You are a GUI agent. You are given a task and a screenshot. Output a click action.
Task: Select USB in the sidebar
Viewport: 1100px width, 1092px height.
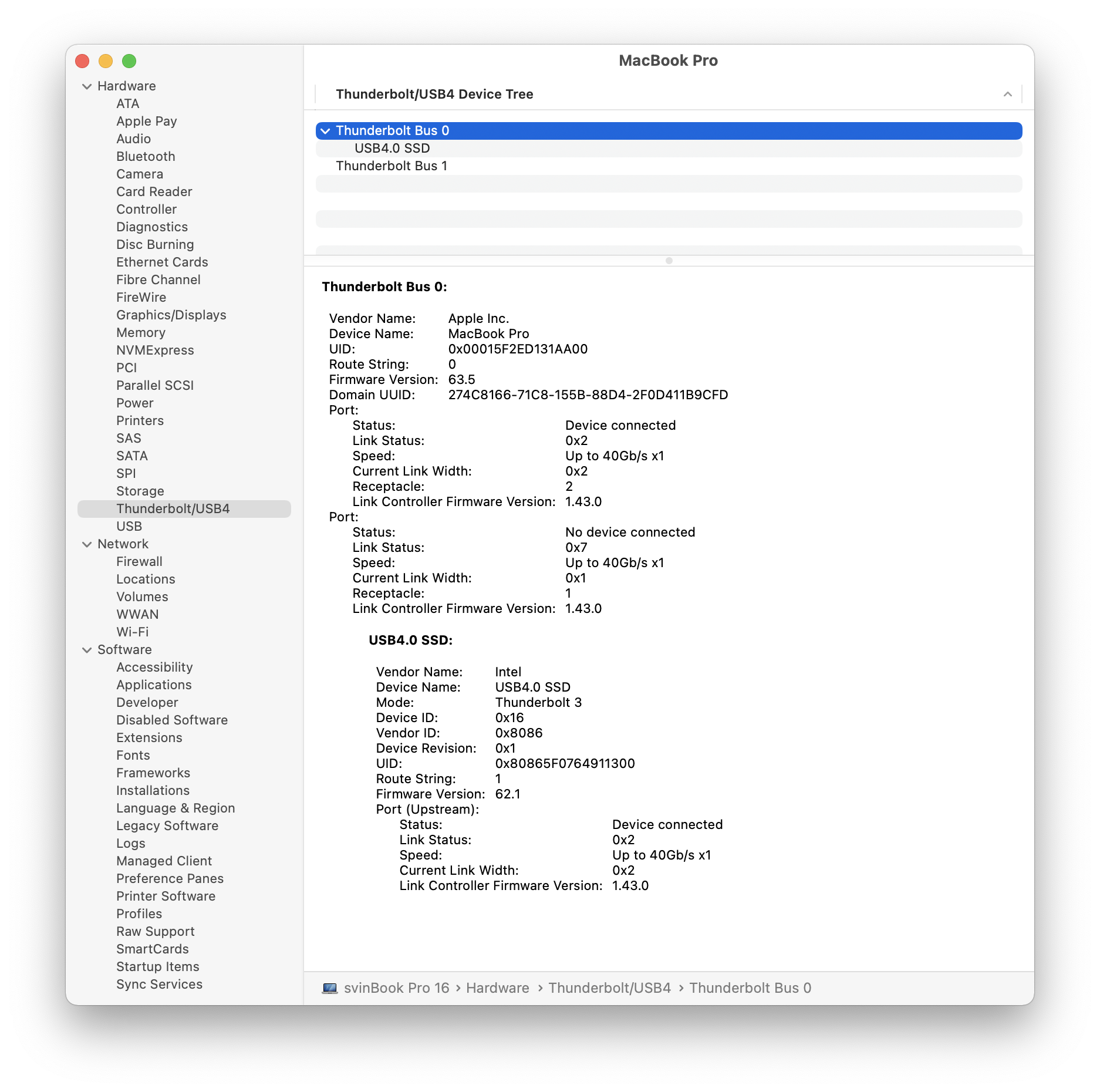pyautogui.click(x=129, y=527)
